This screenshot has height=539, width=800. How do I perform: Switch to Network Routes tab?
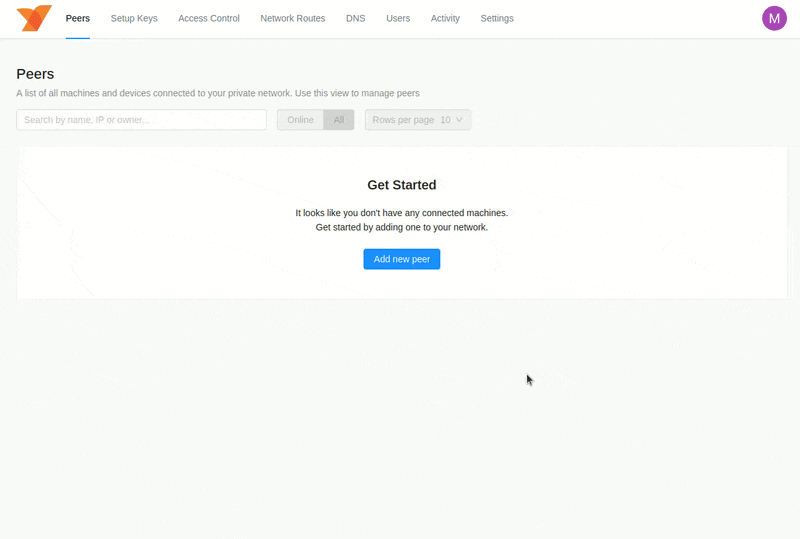(x=292, y=18)
